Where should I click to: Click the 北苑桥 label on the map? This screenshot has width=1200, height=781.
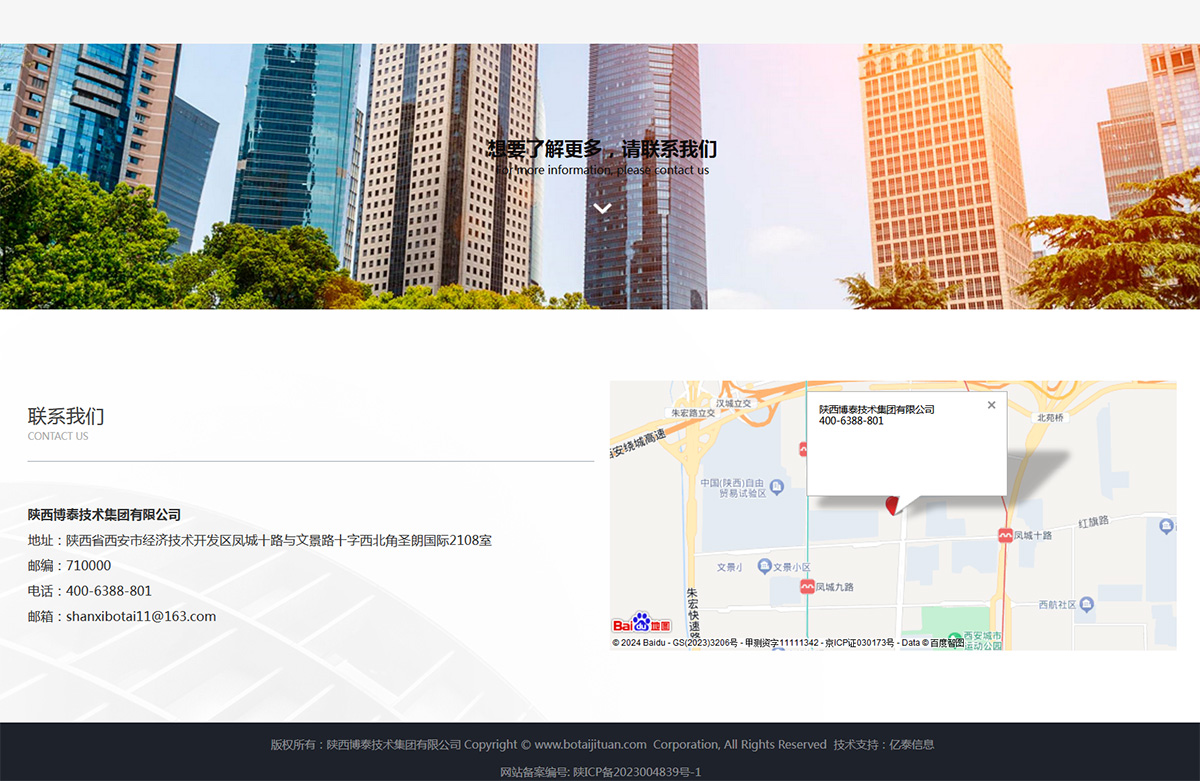1050,418
